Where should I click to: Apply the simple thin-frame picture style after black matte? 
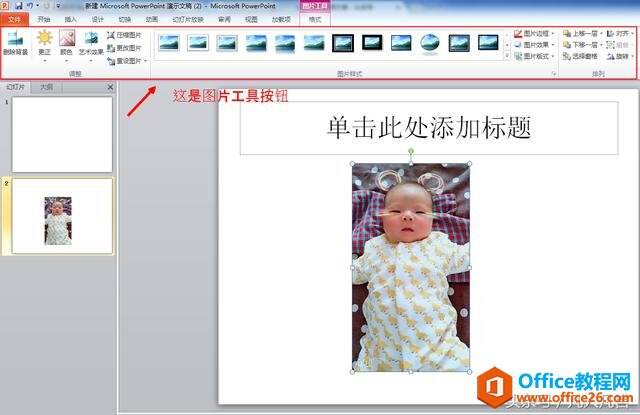click(401, 43)
